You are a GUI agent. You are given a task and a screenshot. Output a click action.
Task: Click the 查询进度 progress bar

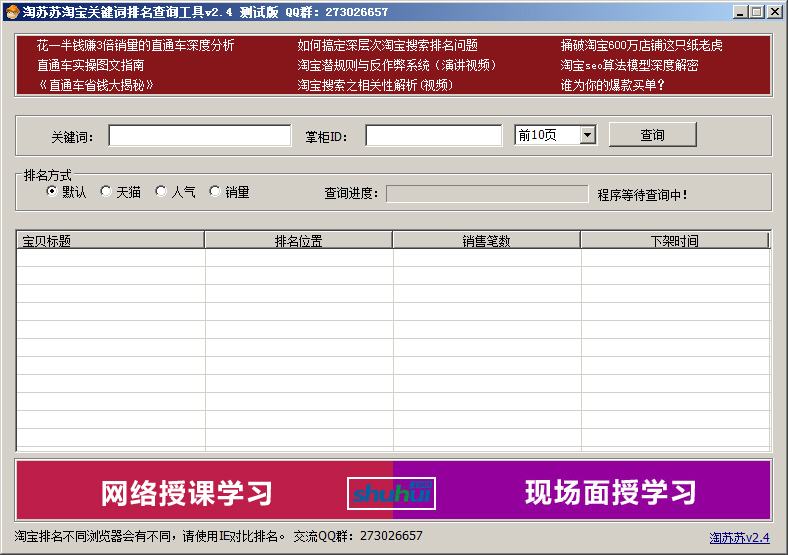(487, 194)
